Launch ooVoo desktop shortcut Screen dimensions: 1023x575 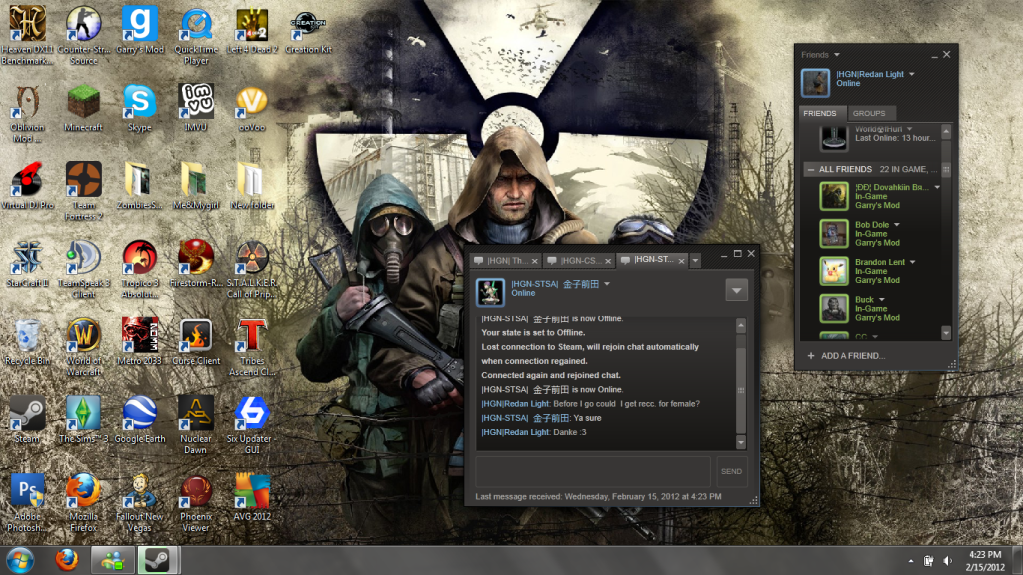(252, 108)
